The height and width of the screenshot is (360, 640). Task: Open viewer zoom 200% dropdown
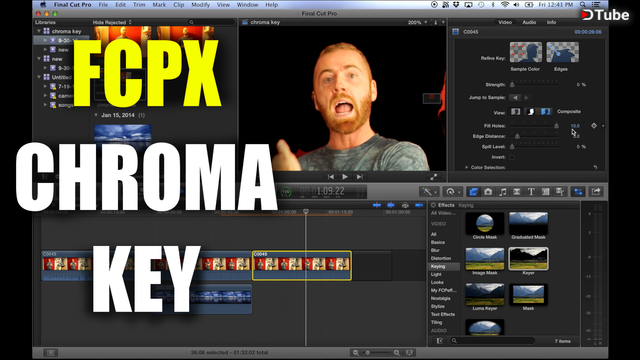tap(417, 22)
